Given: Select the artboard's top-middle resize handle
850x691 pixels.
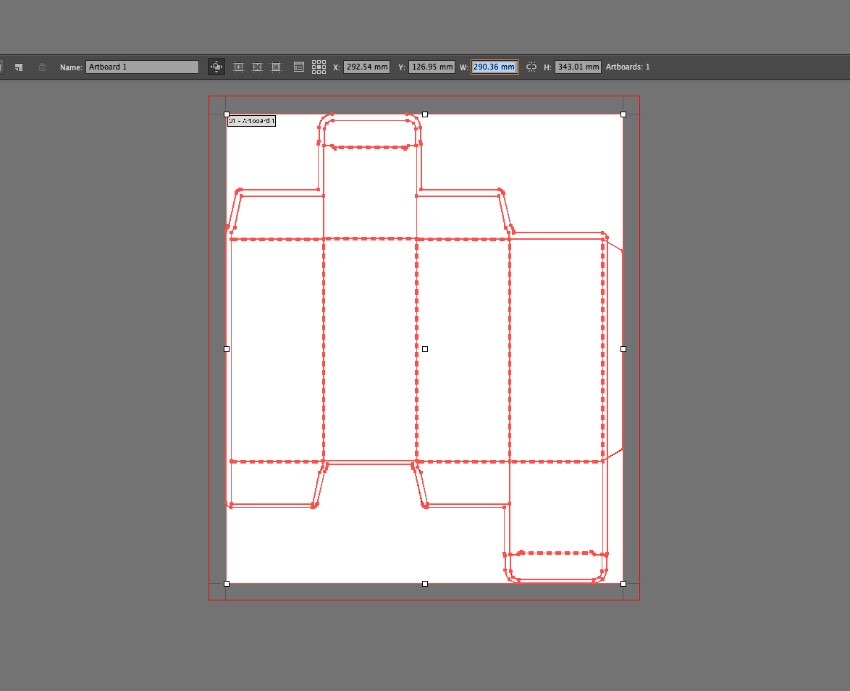Looking at the screenshot, I should [x=425, y=114].
